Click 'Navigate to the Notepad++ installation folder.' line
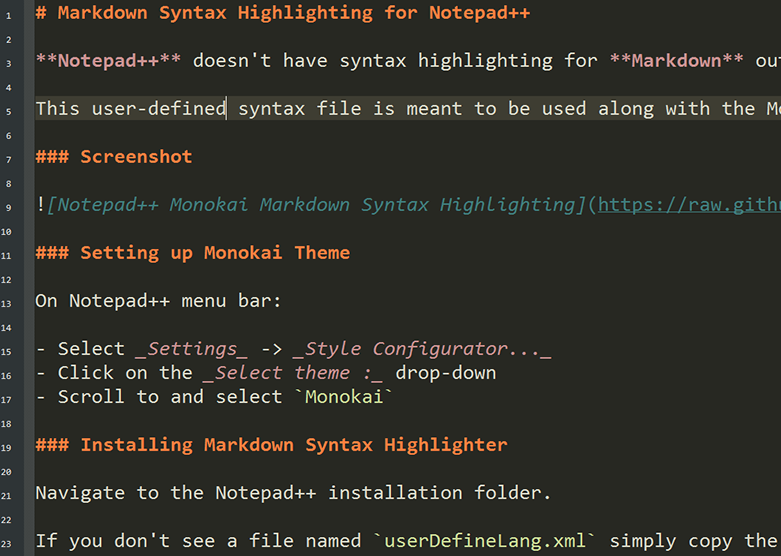This screenshot has width=781, height=556. coord(293,493)
